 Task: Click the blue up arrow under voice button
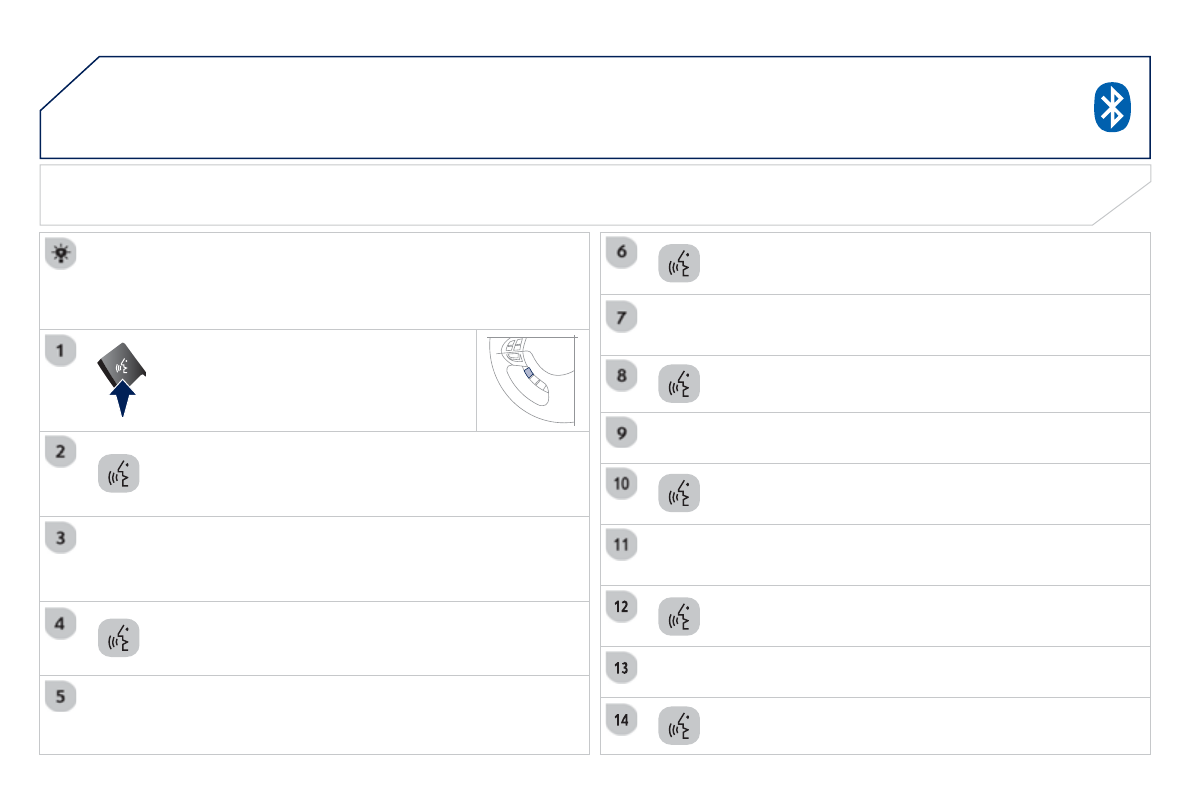click(121, 399)
